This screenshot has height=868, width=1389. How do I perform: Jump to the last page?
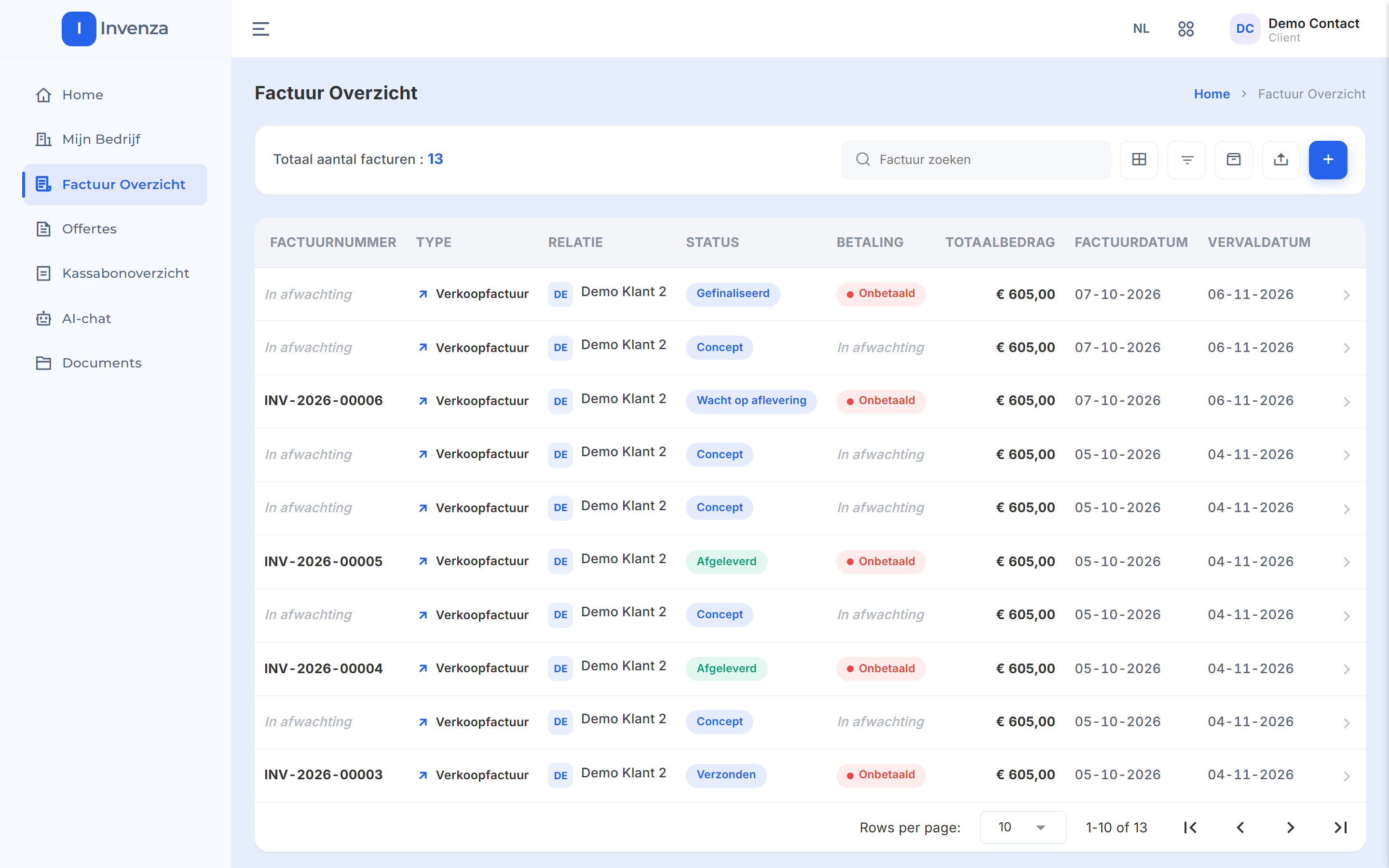1340,827
